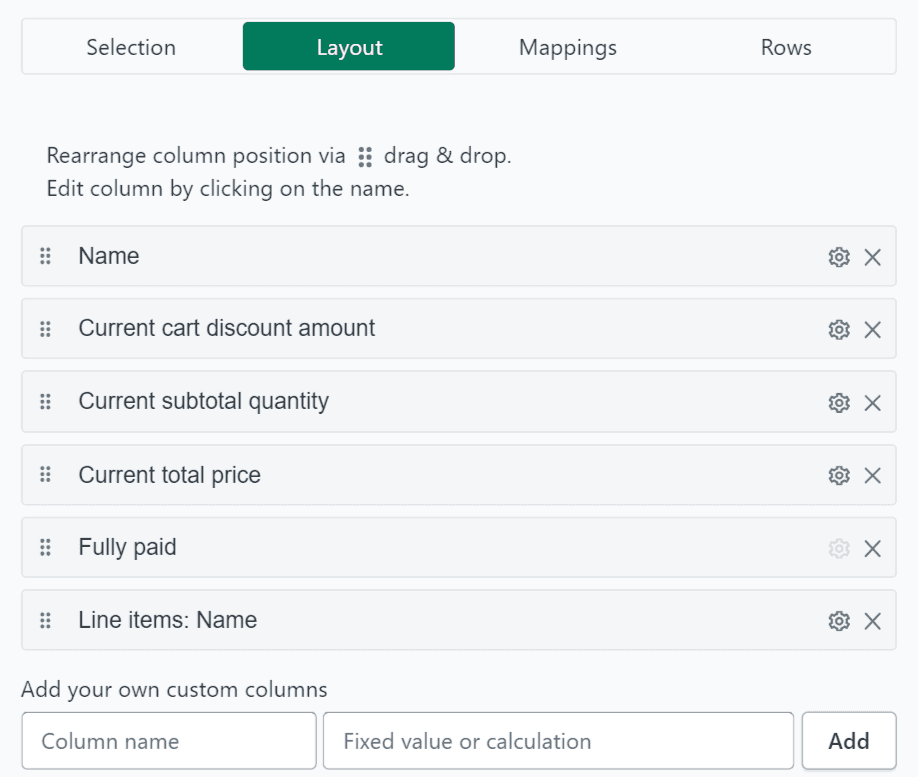Image resolution: width=918 pixels, height=777 pixels.
Task: Click drag handle of Current cart discount amount
Action: [45, 328]
